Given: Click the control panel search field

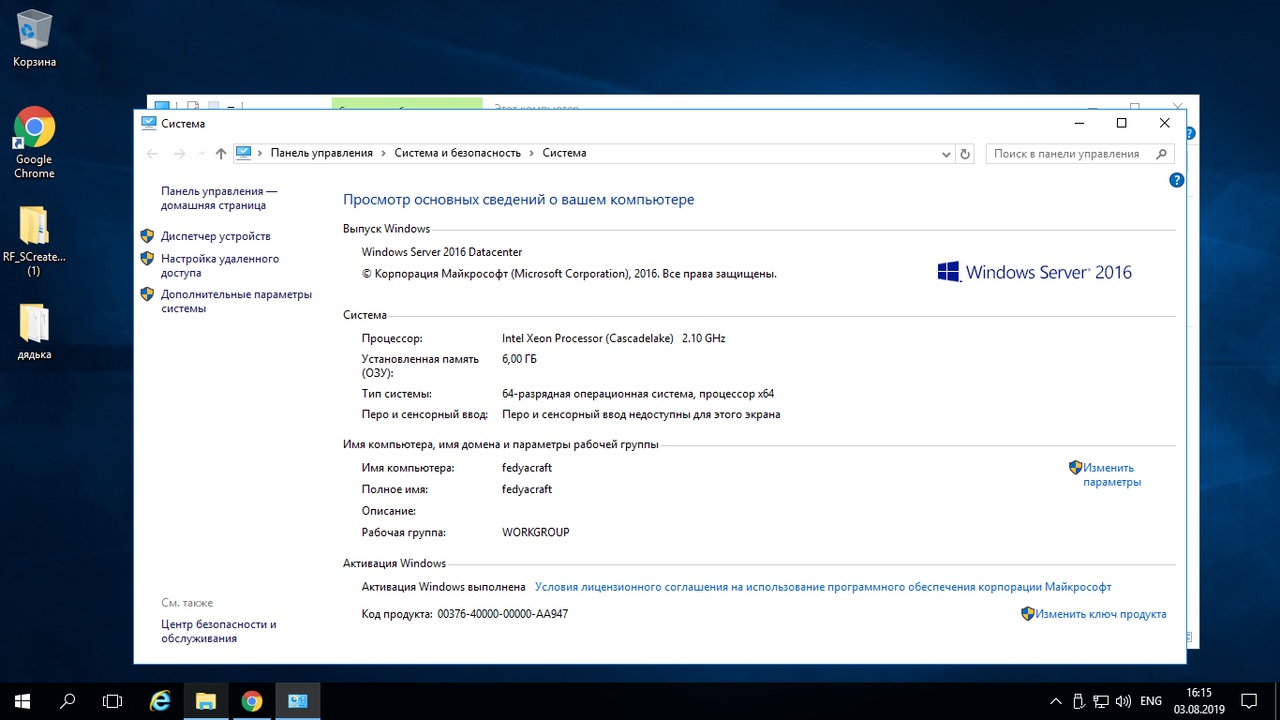Looking at the screenshot, I should click(1066, 154).
